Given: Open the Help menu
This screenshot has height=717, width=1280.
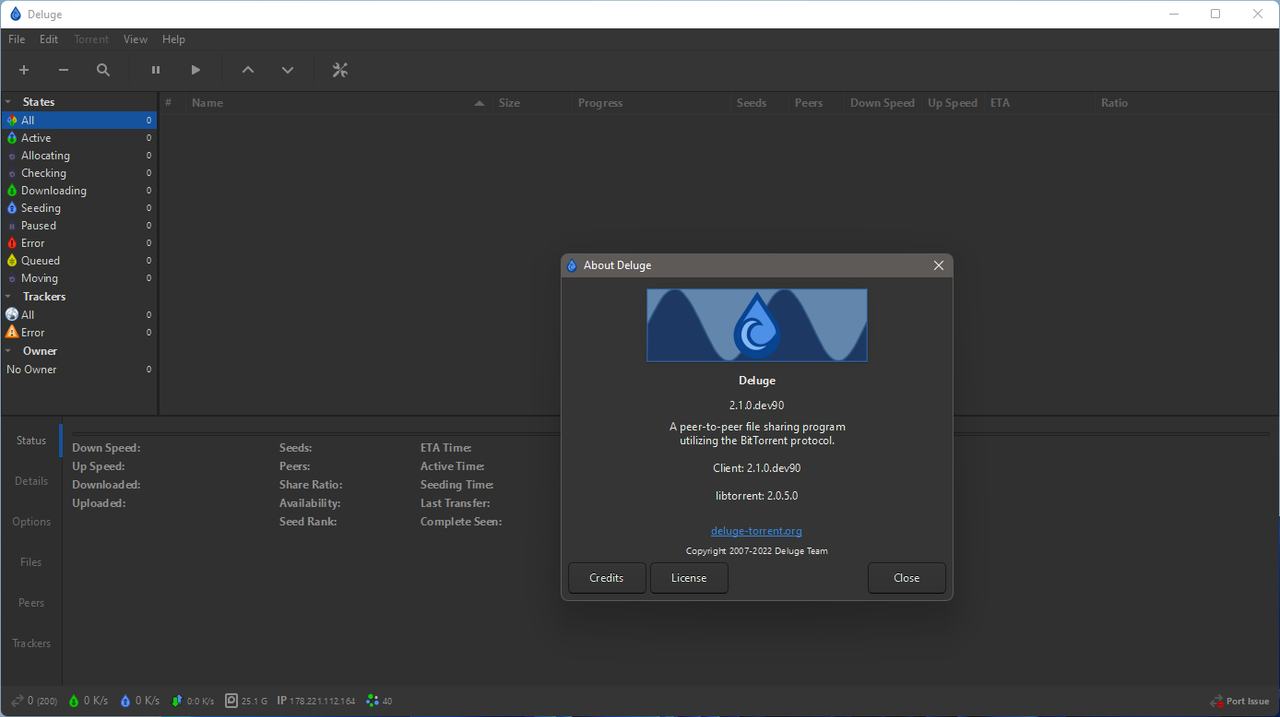Looking at the screenshot, I should (x=174, y=39).
